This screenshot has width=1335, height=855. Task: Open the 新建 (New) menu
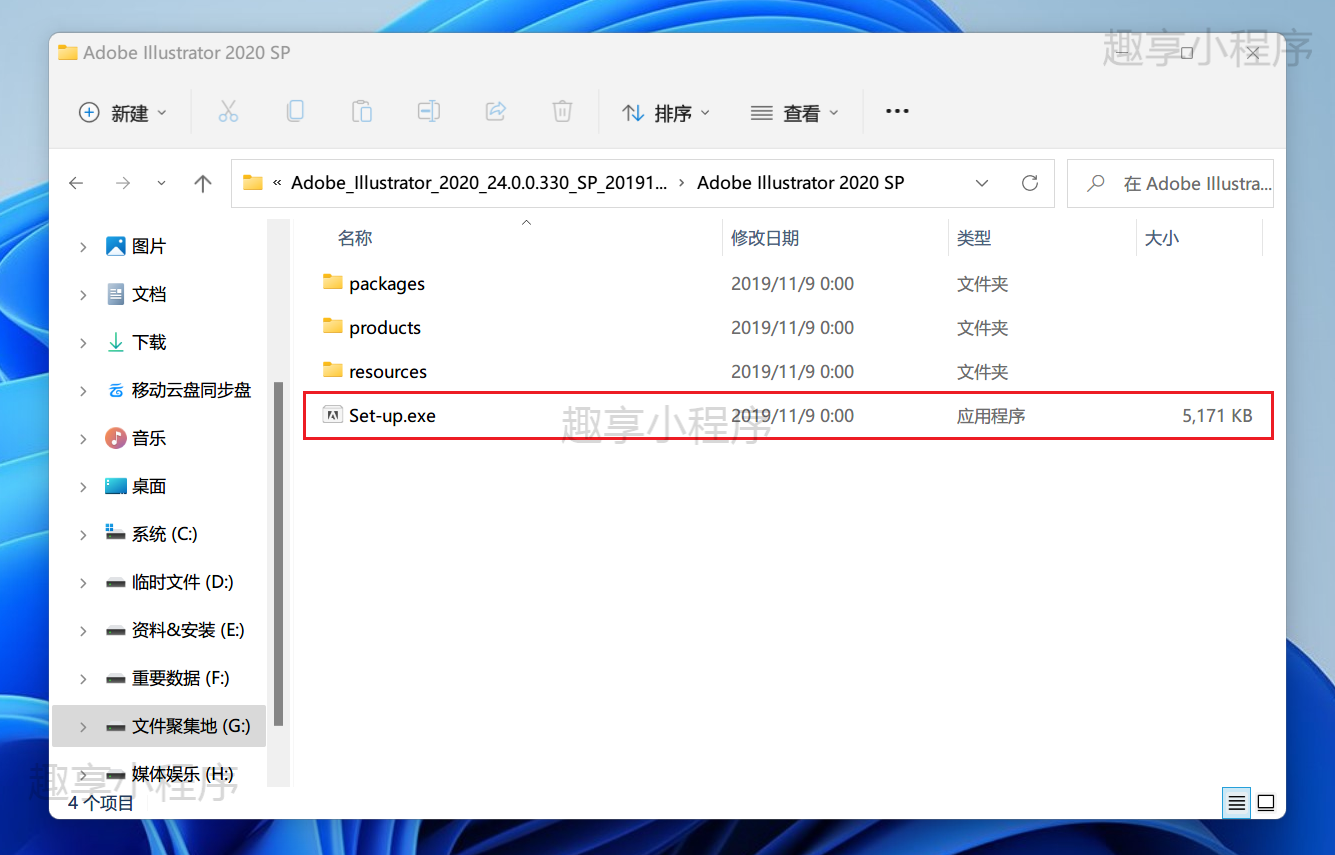123,113
